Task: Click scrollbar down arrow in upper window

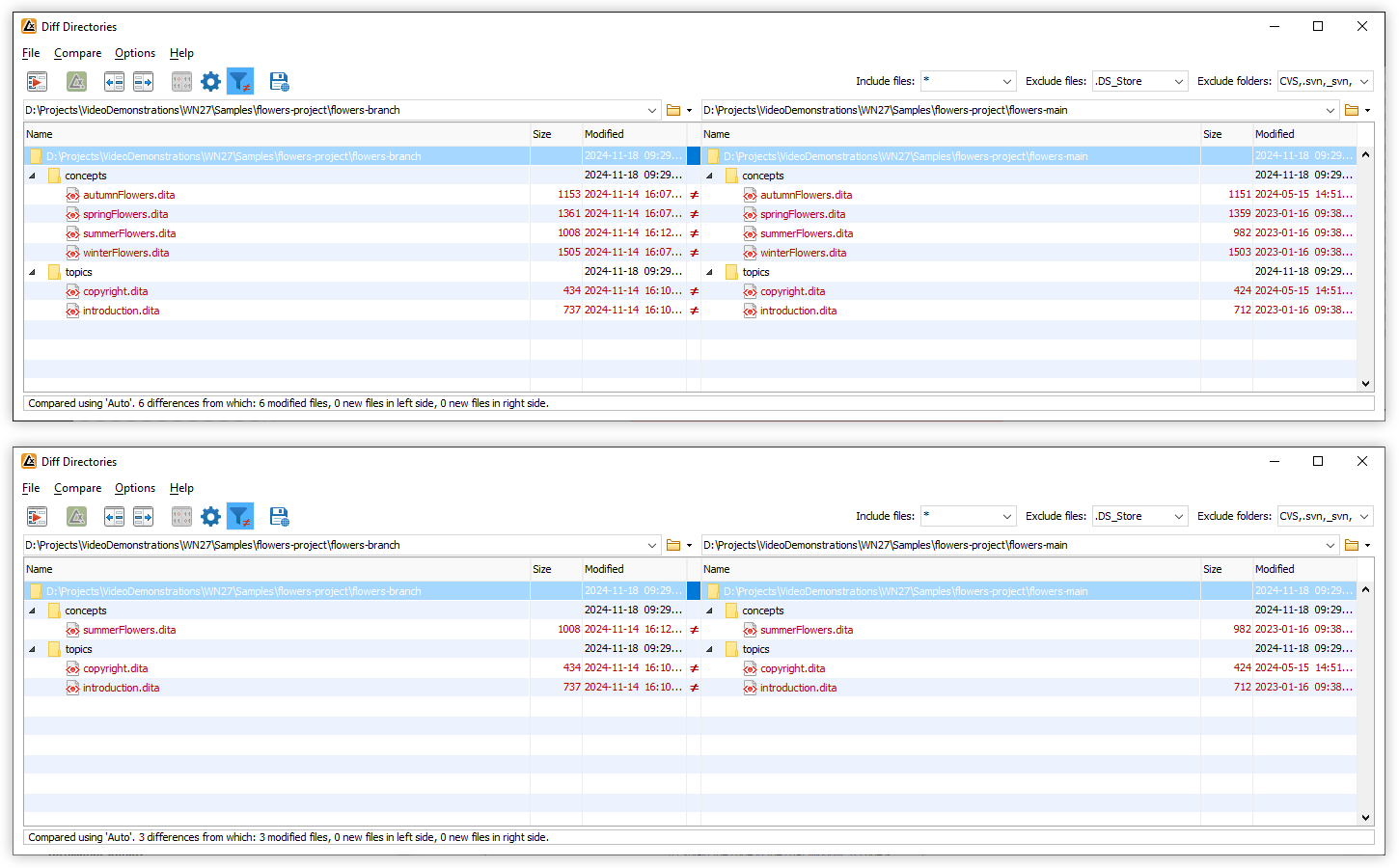Action: [x=1365, y=383]
